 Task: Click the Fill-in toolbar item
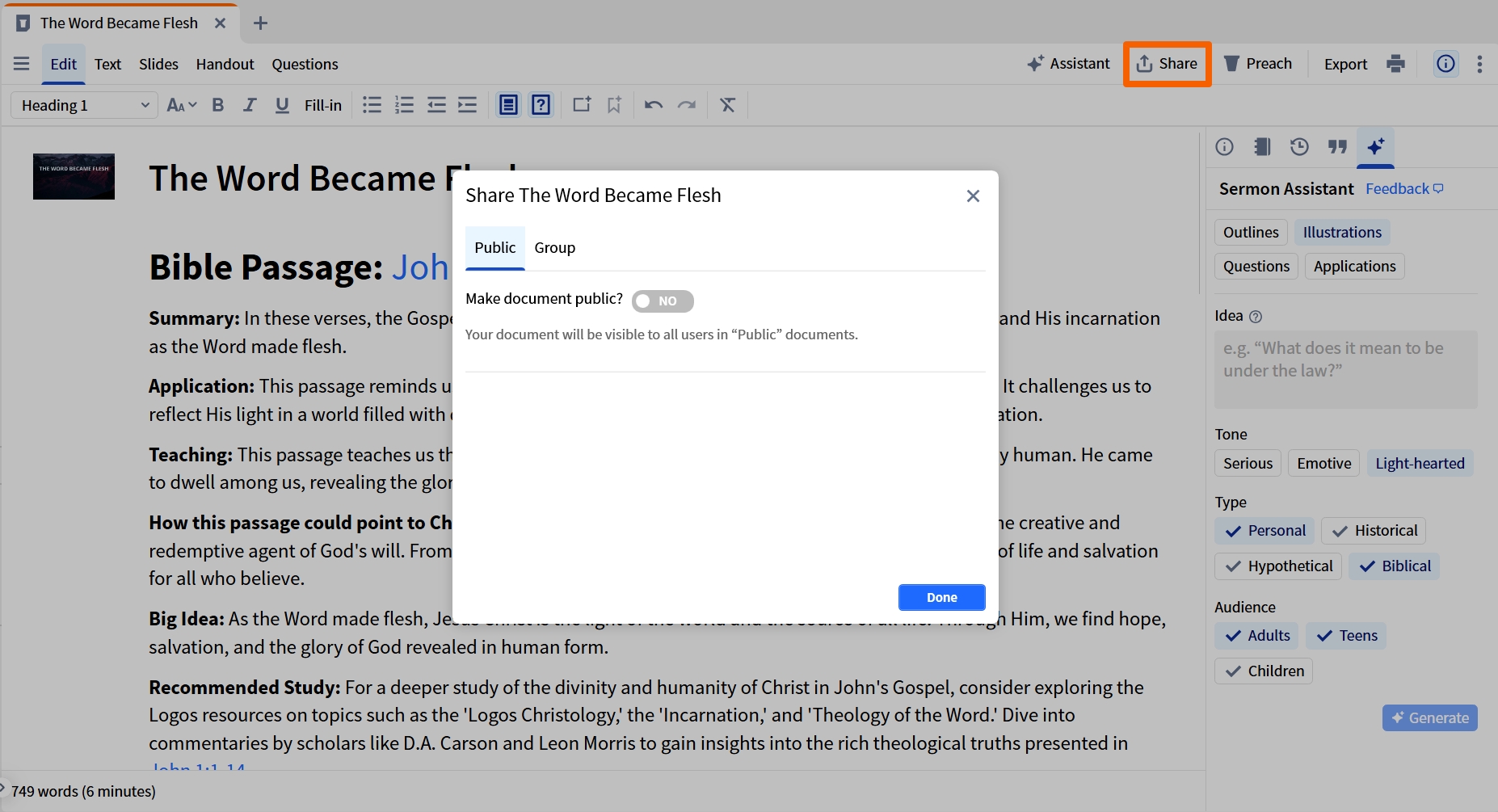pos(323,105)
